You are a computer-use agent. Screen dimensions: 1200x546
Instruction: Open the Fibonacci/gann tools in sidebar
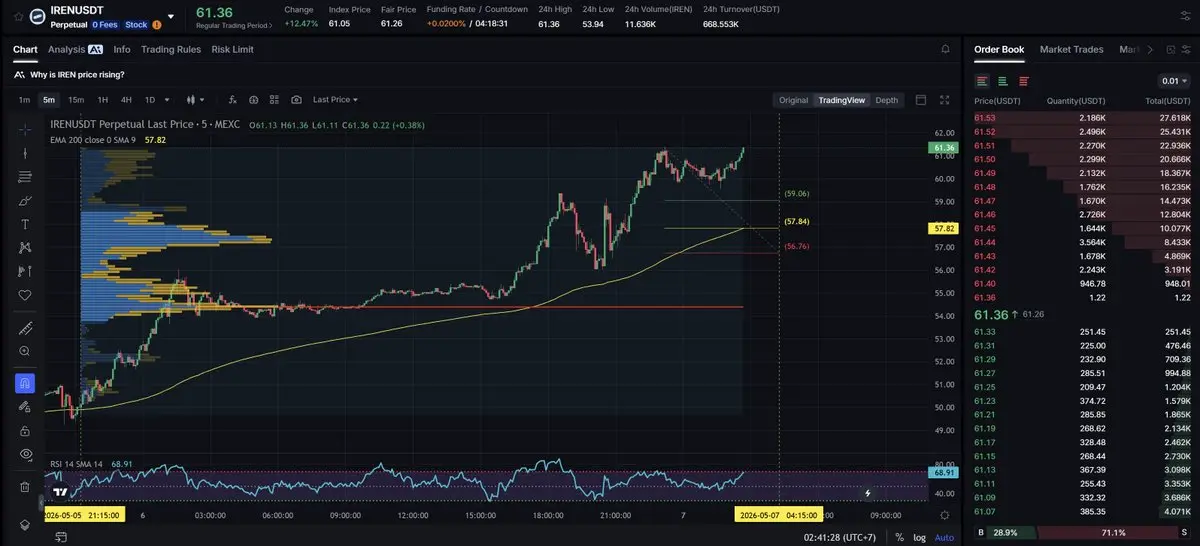tap(25, 177)
